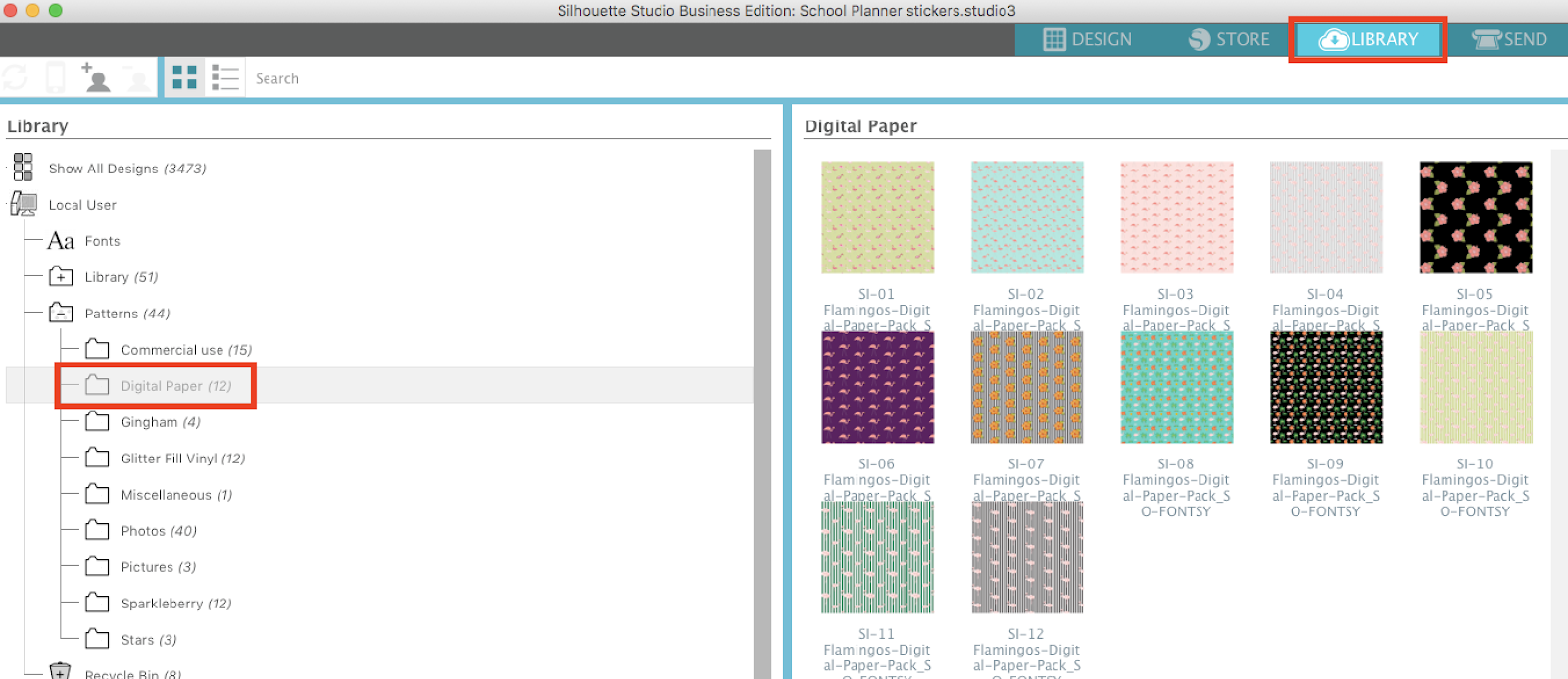Screen dimensions: 1568x679
Task: Select SI-08 teal patterned paper thumbnail
Action: 1177,387
